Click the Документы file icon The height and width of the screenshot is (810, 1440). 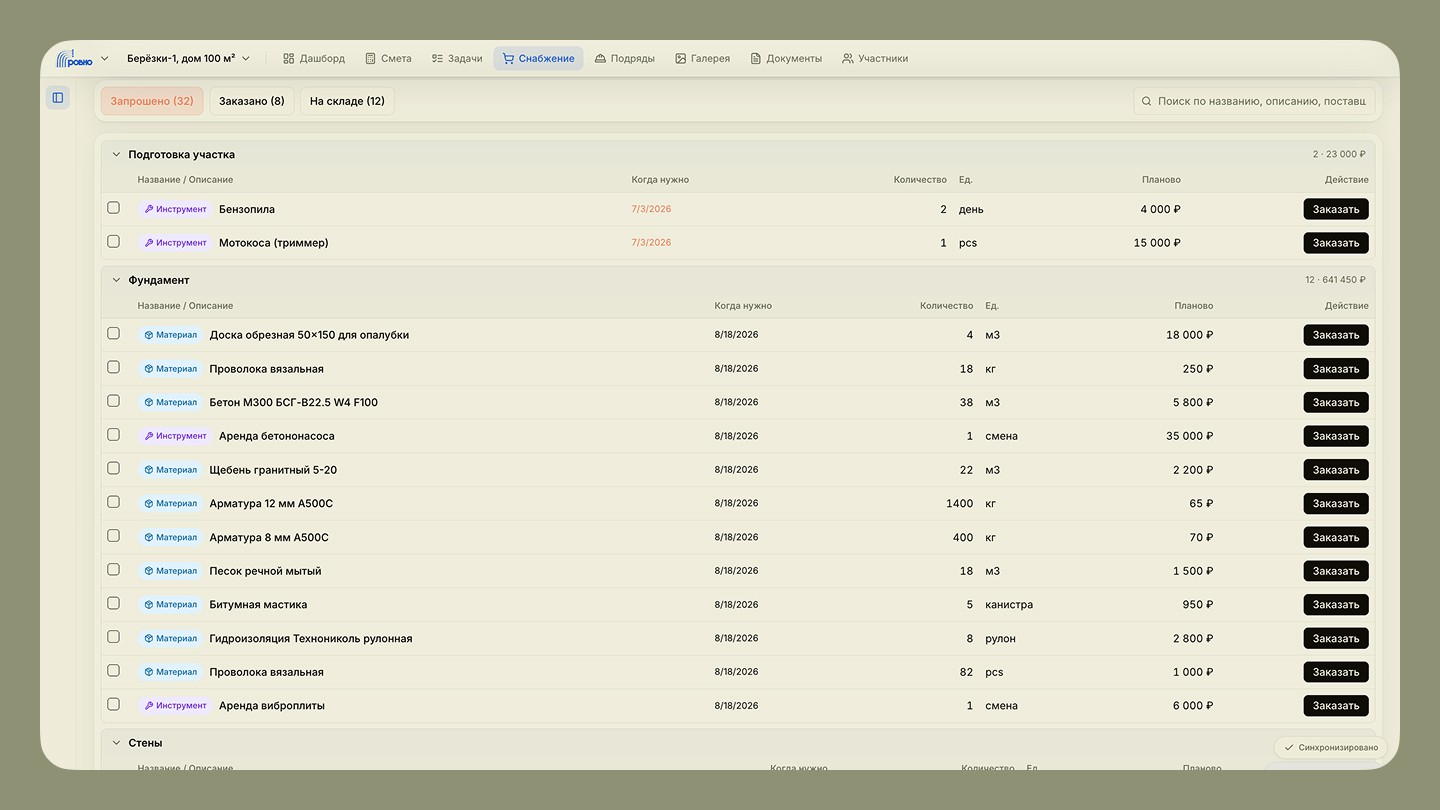click(756, 59)
